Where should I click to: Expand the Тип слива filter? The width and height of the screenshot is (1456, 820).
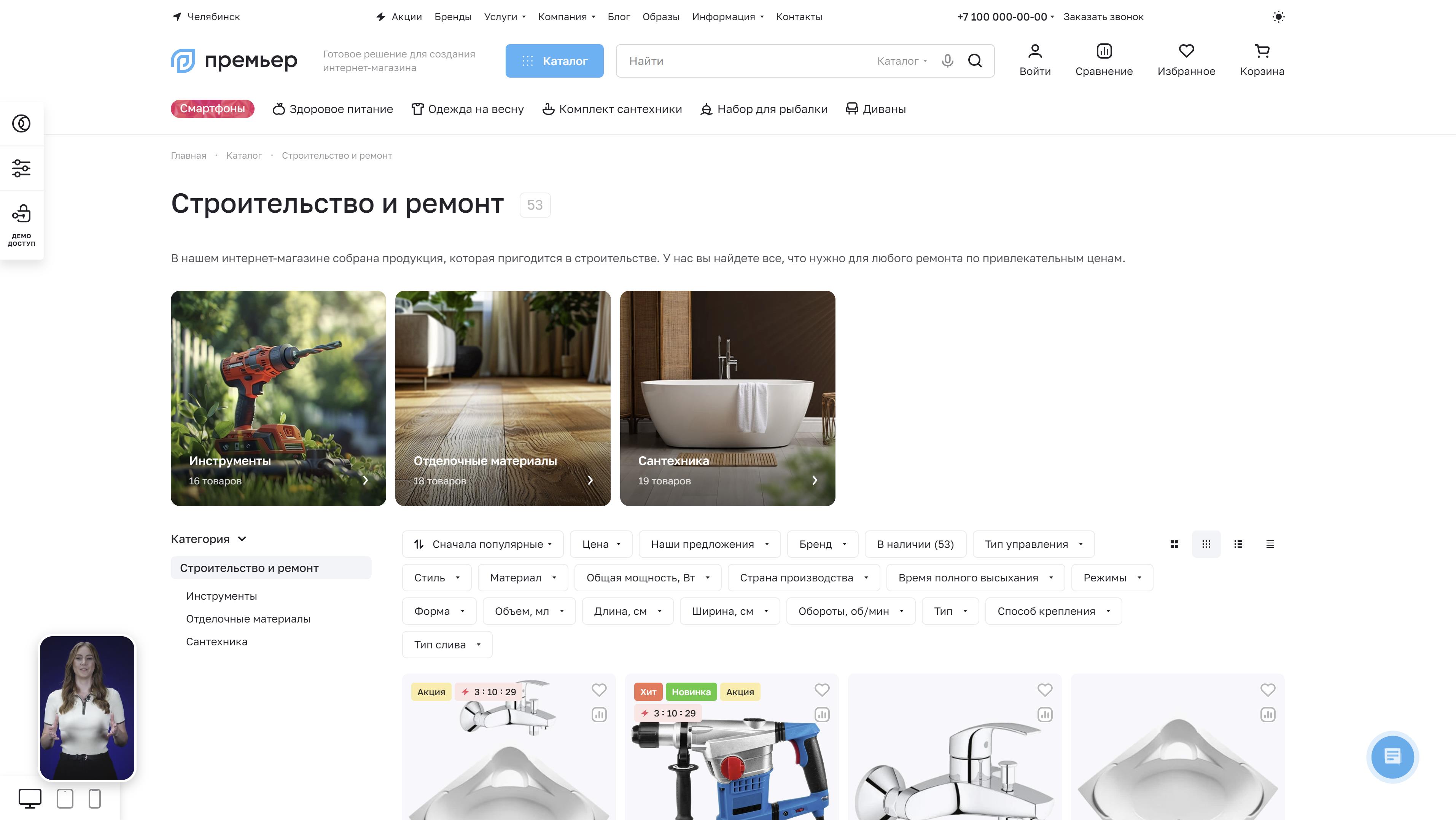(447, 645)
